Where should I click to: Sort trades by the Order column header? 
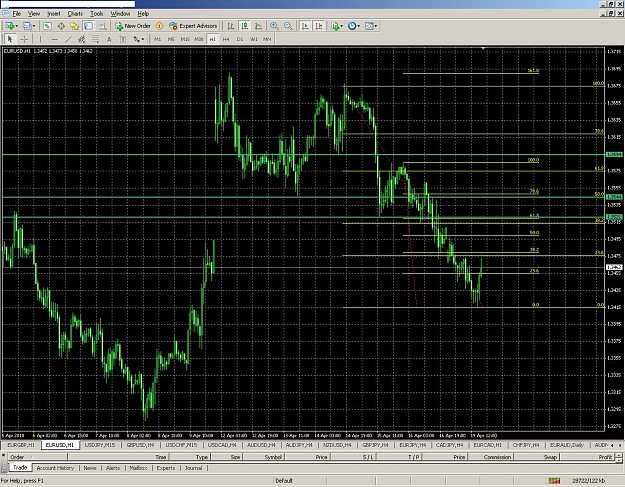tap(38, 457)
